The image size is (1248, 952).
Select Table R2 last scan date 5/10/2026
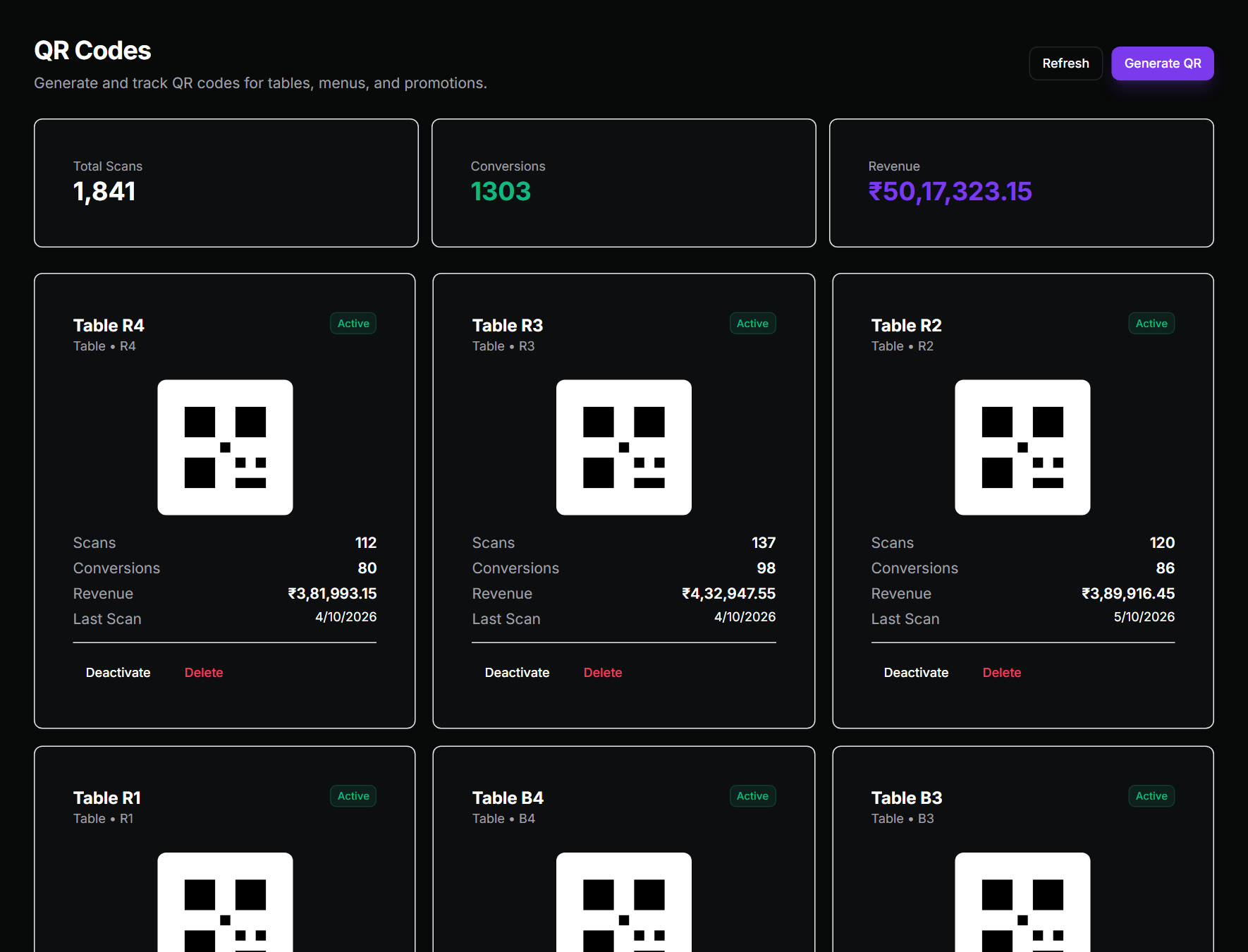pyautogui.click(x=1144, y=617)
